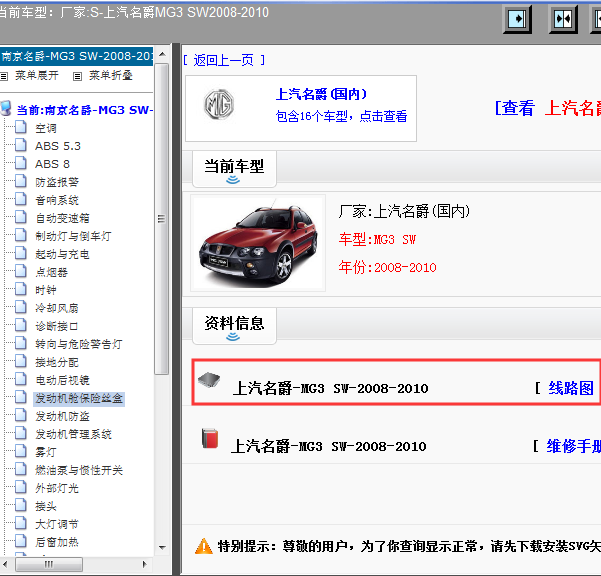Click the page icon beside 冷却风扇

pyautogui.click(x=21, y=307)
